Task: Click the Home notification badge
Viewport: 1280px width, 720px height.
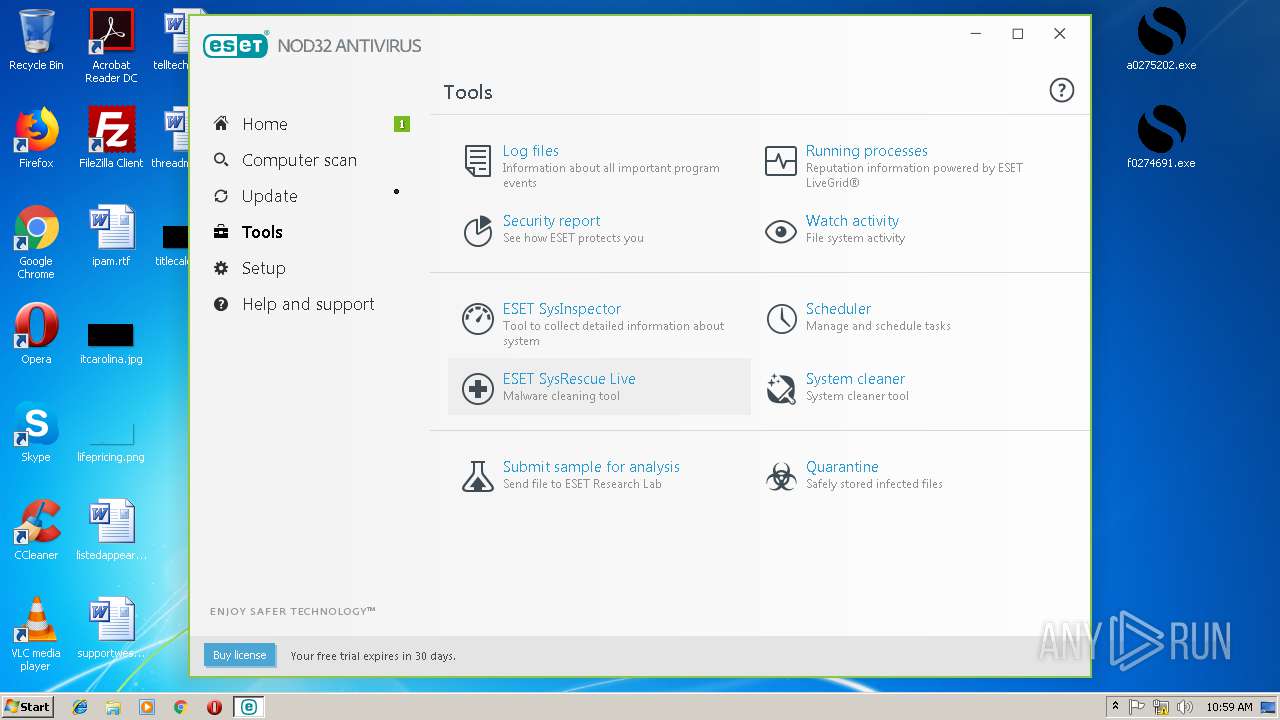Action: pos(402,124)
